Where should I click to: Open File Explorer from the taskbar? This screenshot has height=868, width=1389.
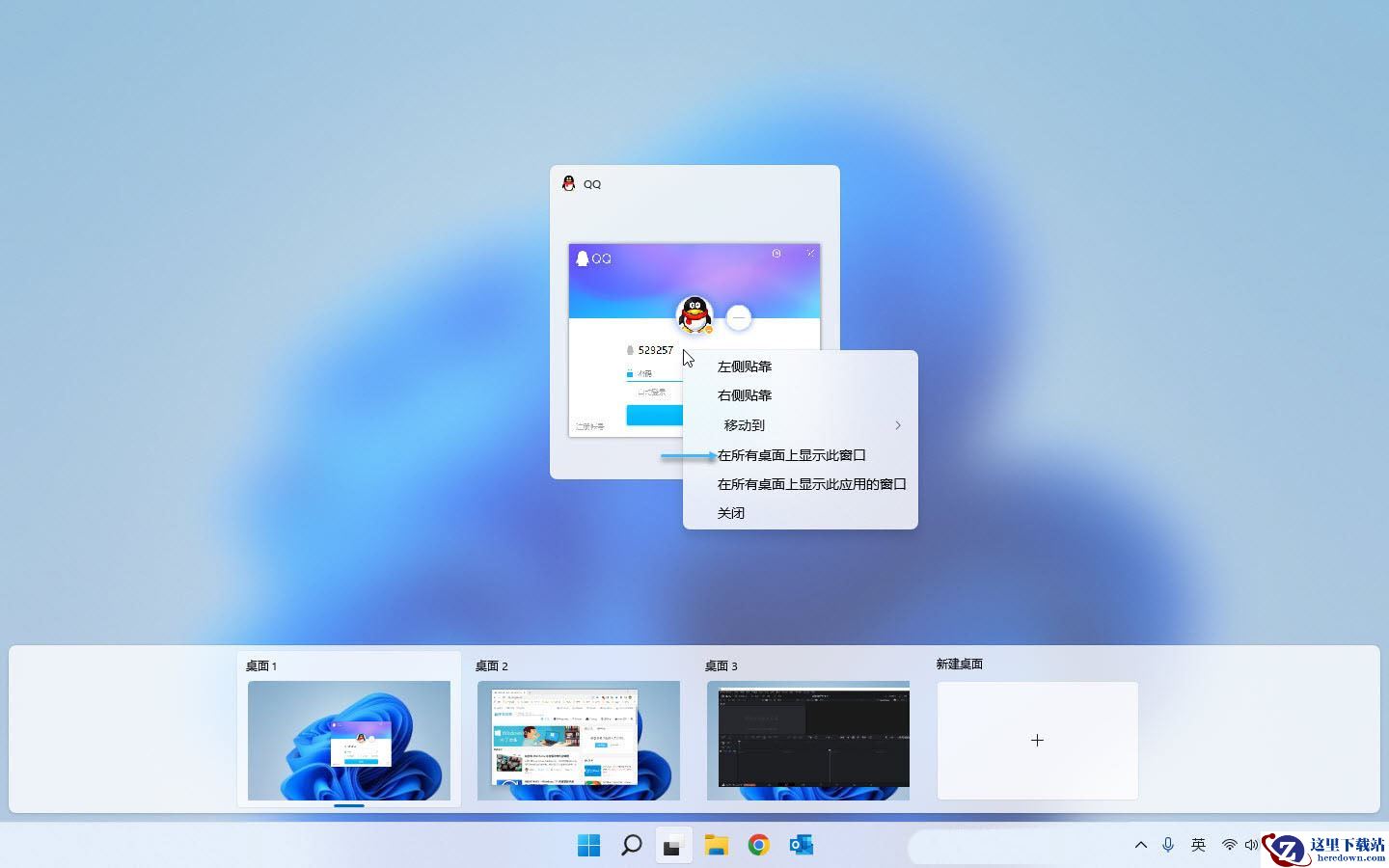coord(716,845)
